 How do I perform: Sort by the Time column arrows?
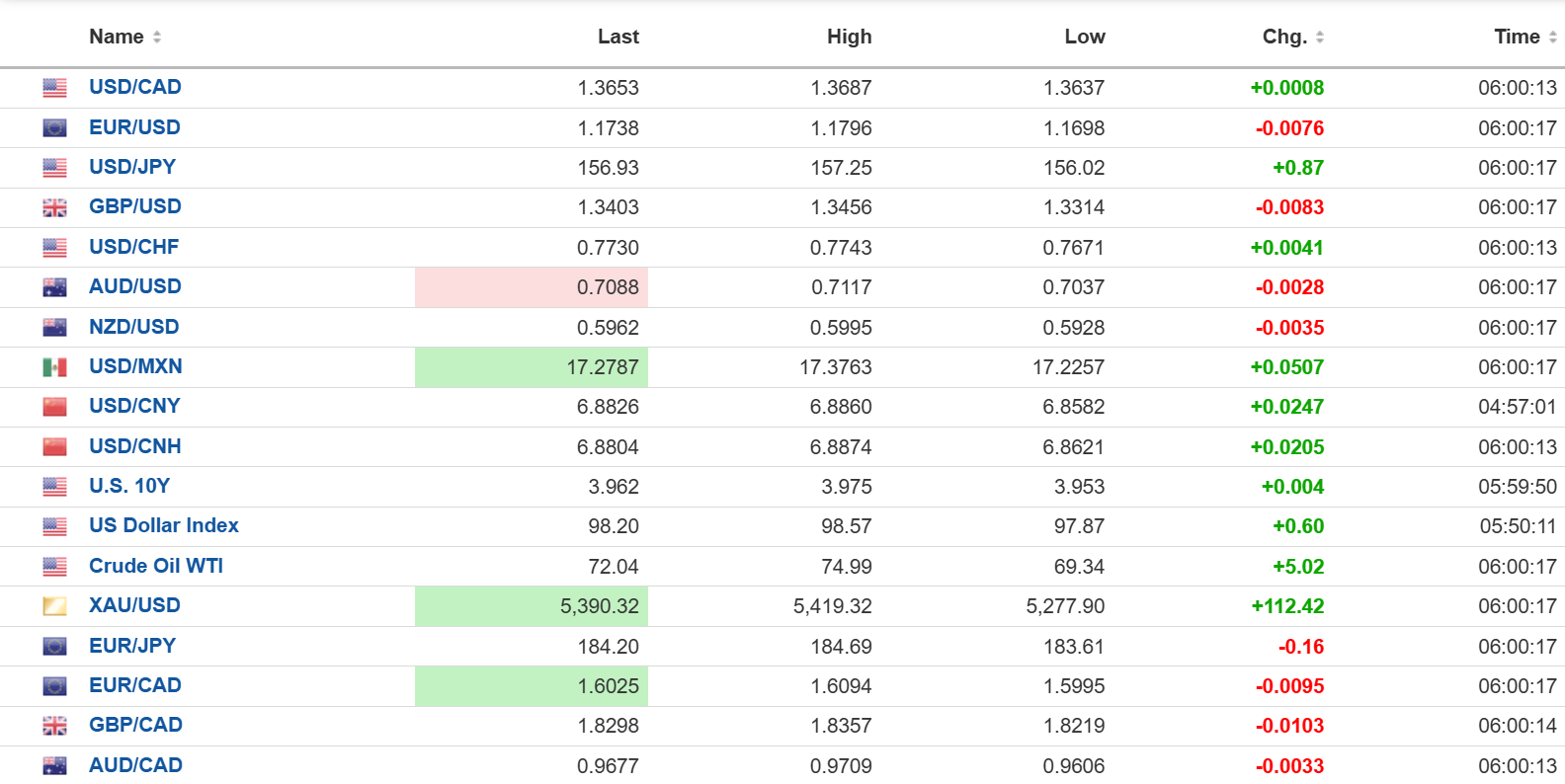pos(1552,38)
